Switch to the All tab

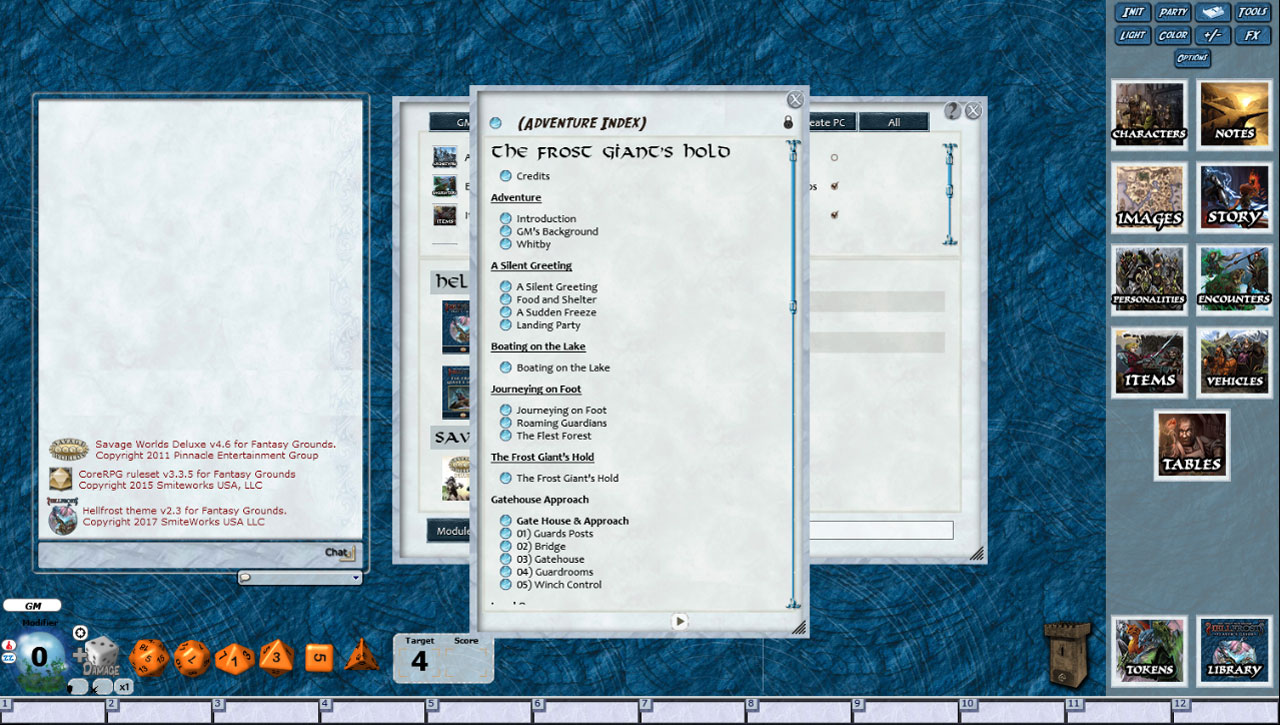pos(893,121)
